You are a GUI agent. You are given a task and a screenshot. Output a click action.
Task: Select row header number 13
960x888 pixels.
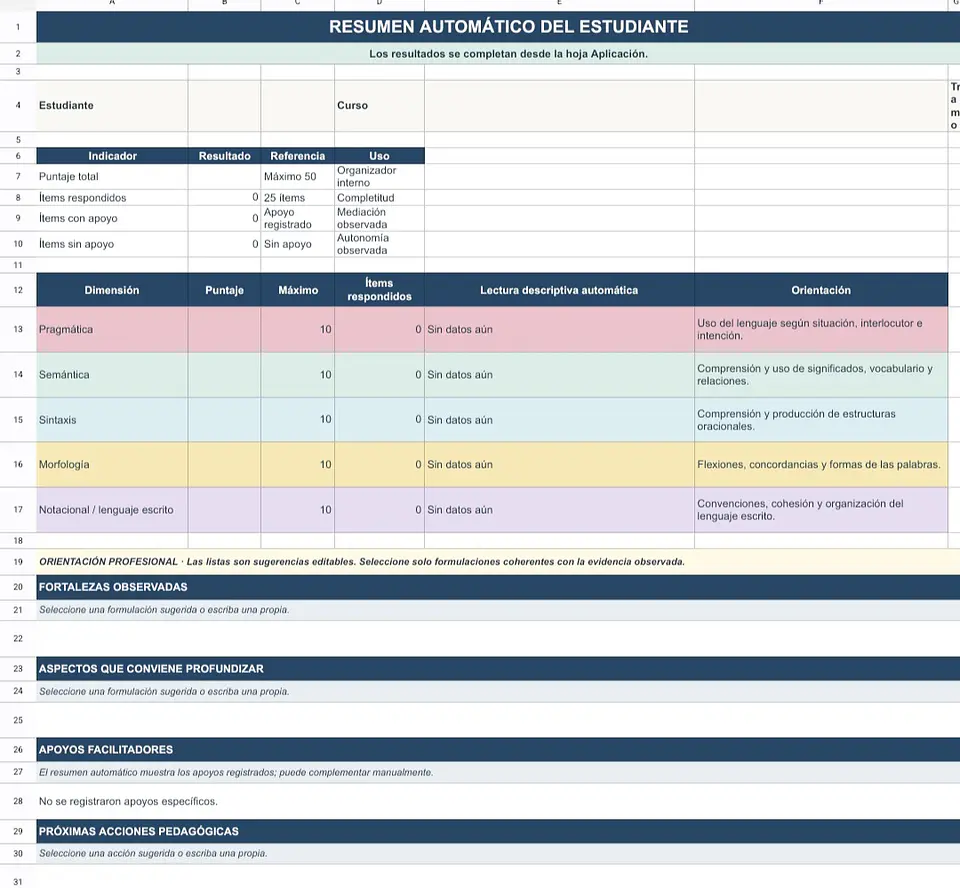pyautogui.click(x=18, y=329)
